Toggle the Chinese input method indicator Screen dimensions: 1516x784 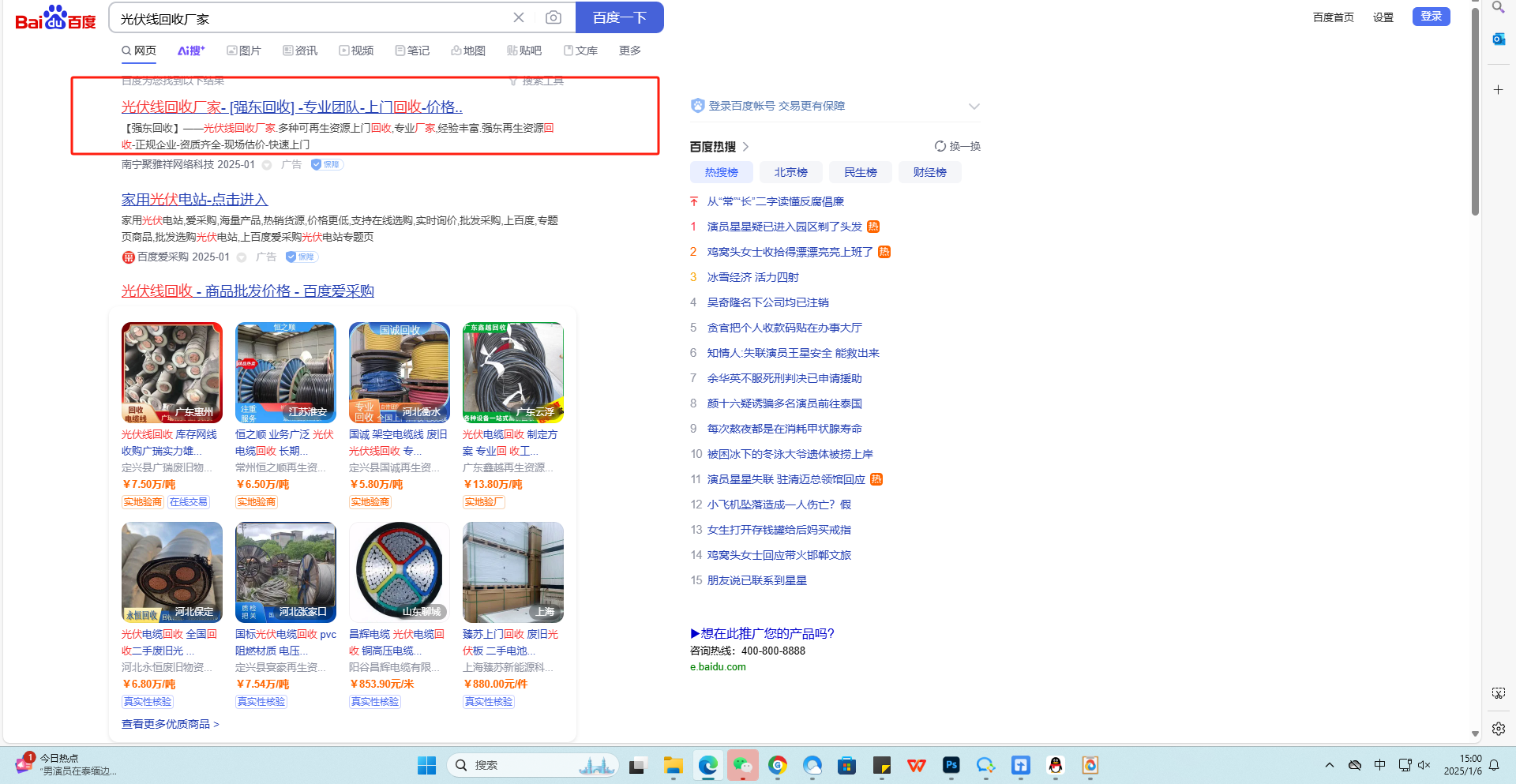pyautogui.click(x=1379, y=765)
